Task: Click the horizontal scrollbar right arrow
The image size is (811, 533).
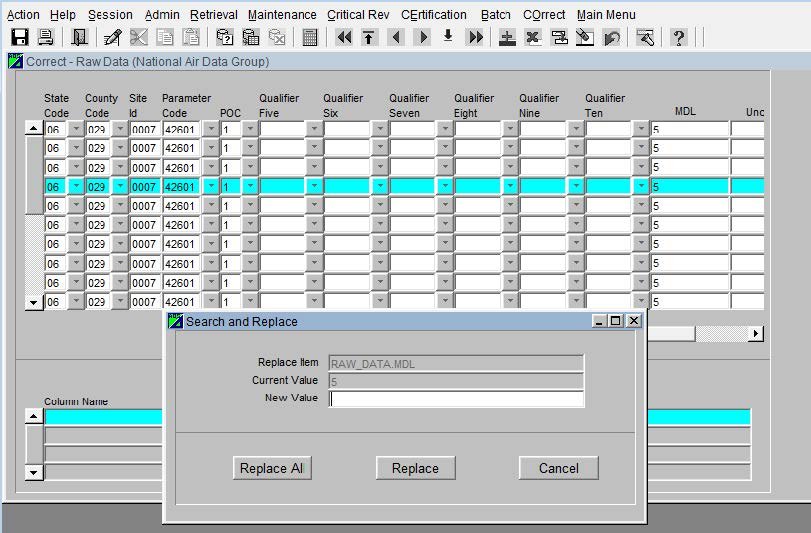Action: (x=755, y=333)
